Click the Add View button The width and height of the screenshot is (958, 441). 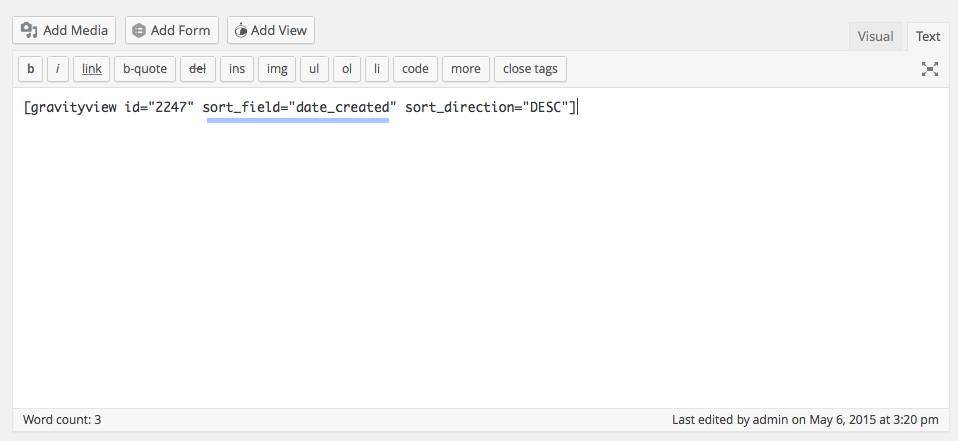(x=270, y=30)
